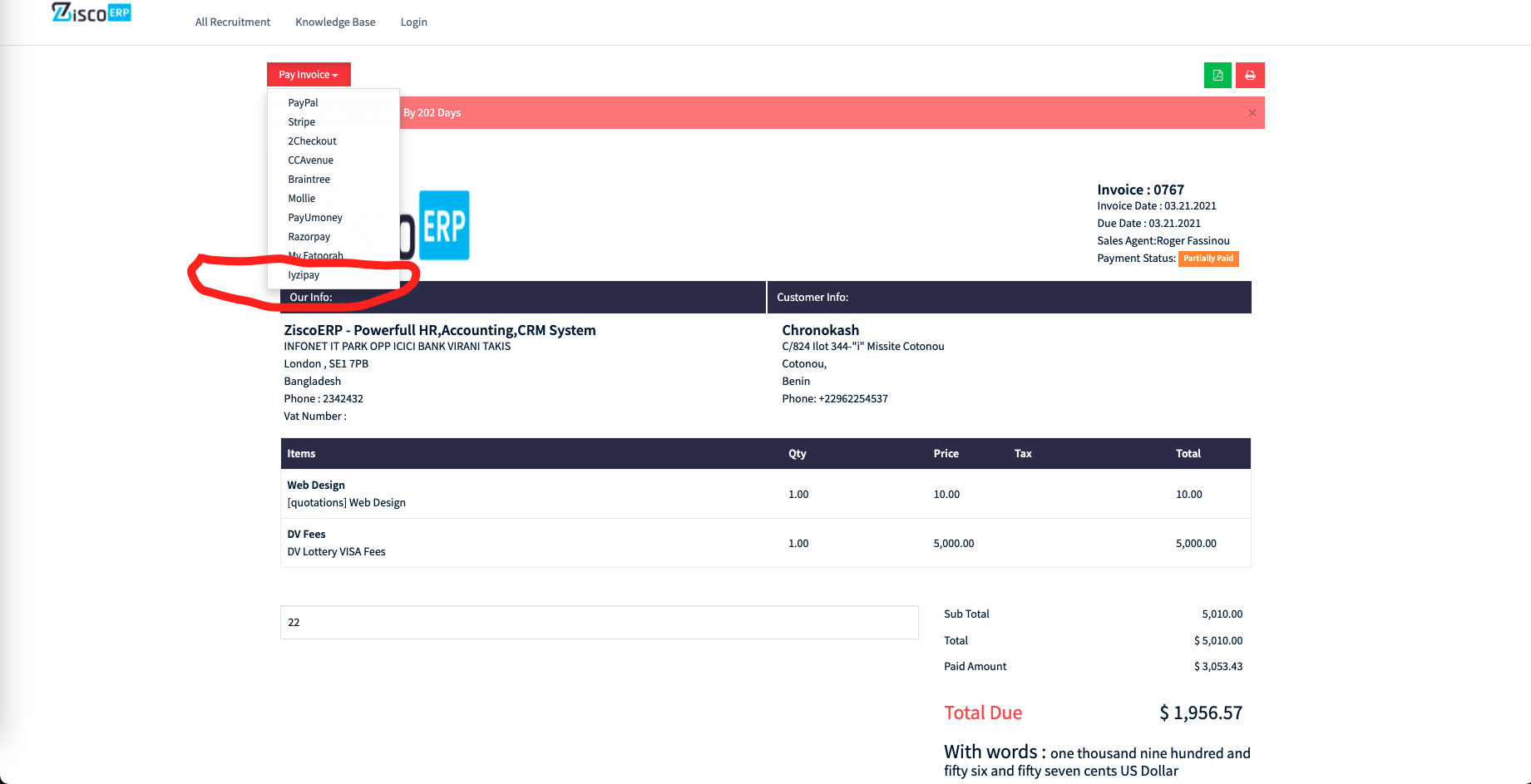The image size is (1531, 784).
Task: Click the 'Customer Info:' section header
Action: [x=812, y=297]
